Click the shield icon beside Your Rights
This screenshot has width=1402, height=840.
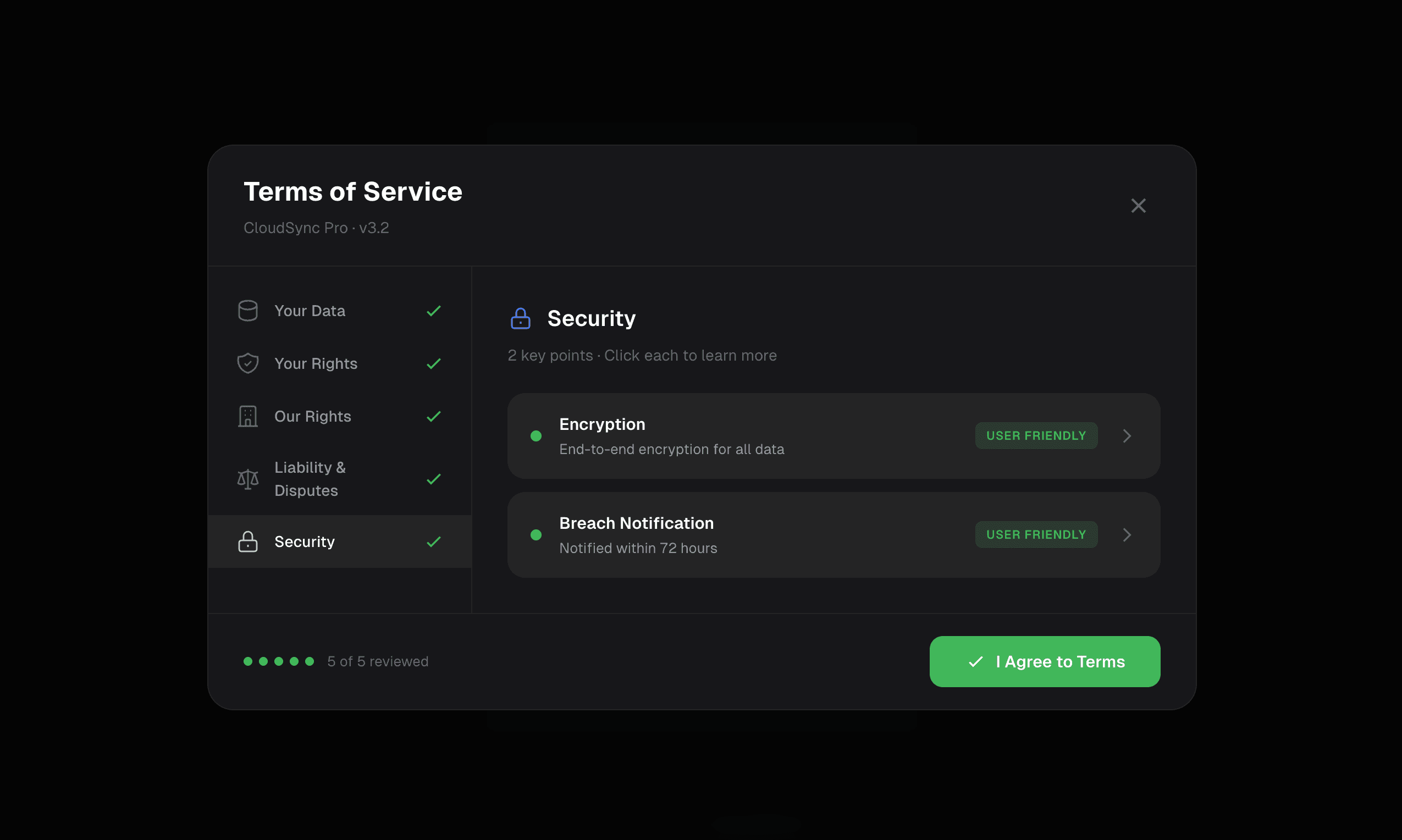pyautogui.click(x=248, y=363)
